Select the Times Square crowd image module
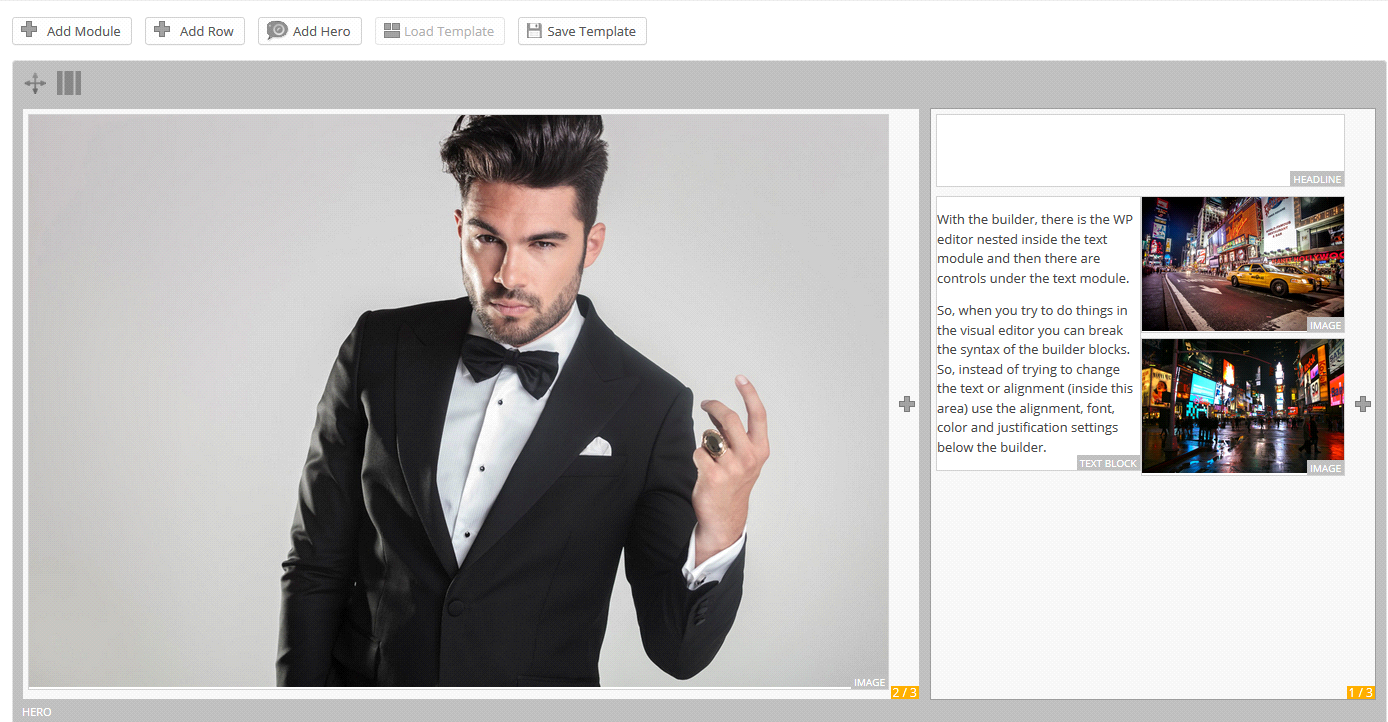Screen dimensions: 1388x722 point(1243,406)
